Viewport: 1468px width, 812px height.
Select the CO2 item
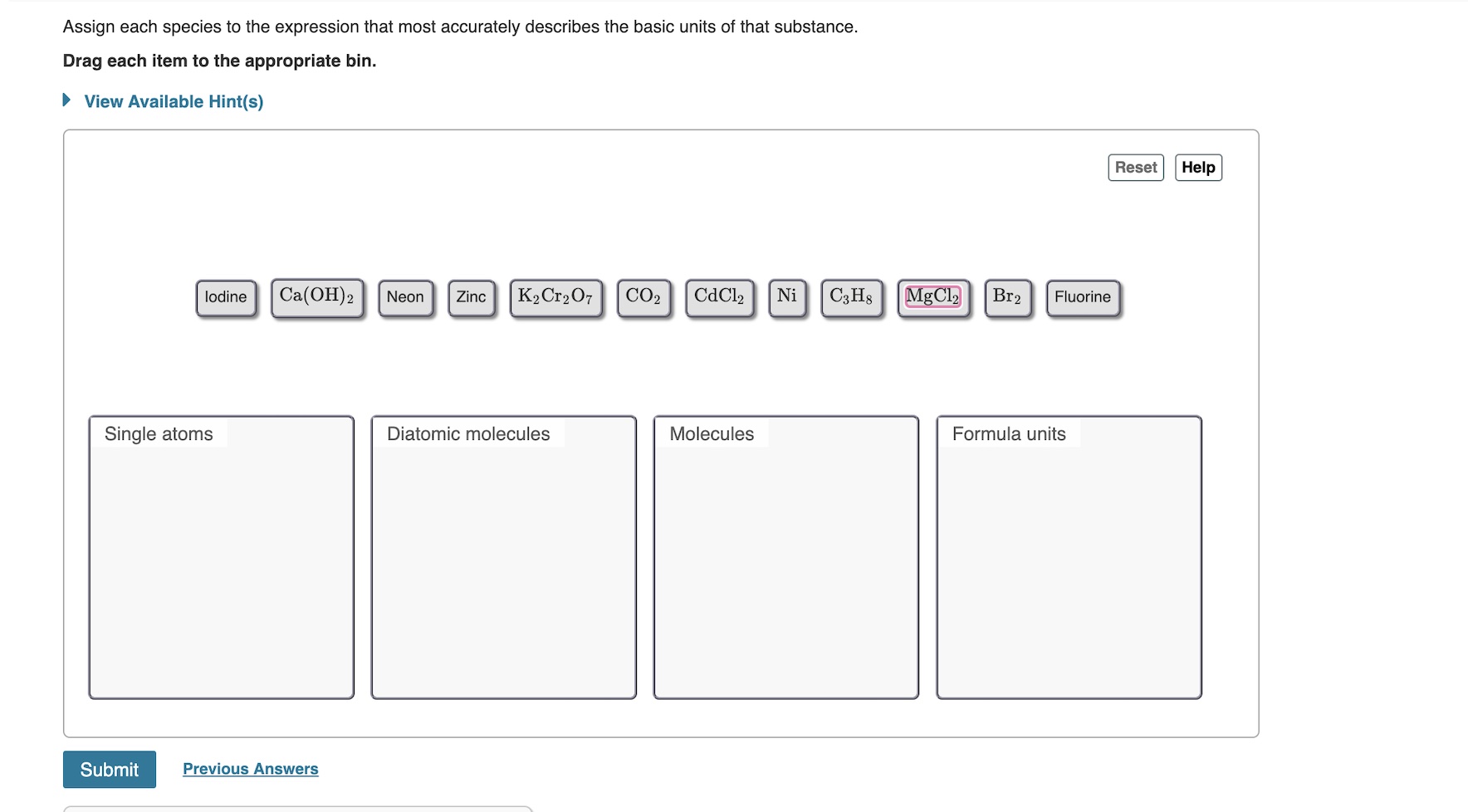click(x=644, y=296)
